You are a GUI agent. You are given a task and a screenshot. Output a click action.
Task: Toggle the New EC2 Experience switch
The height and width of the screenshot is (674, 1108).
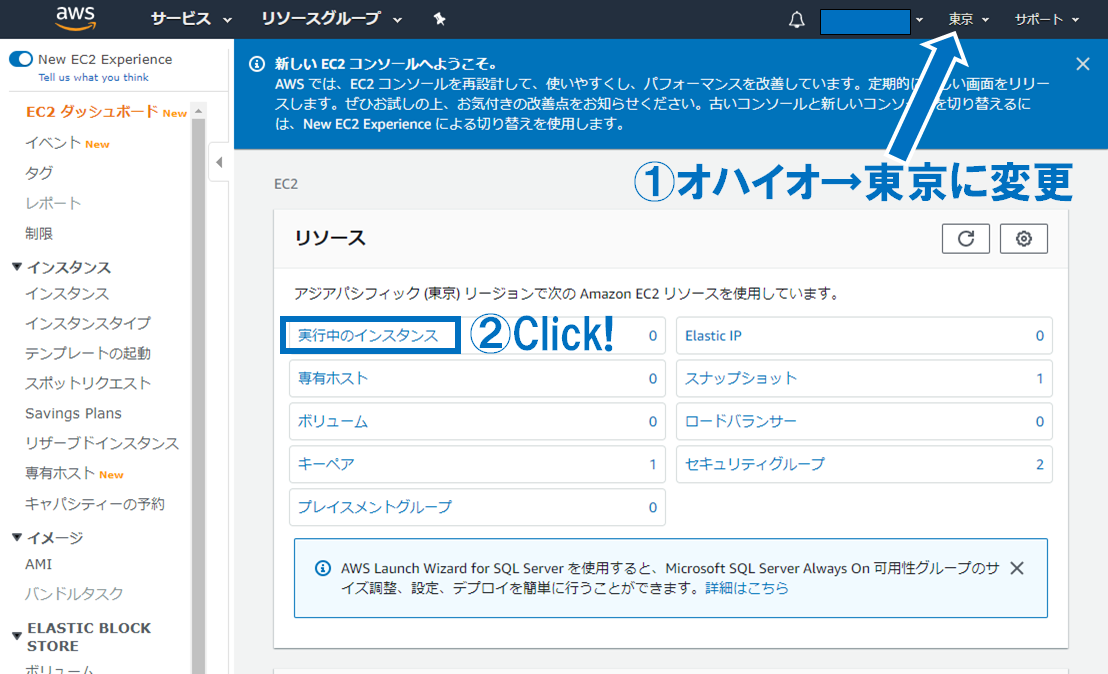click(20, 59)
